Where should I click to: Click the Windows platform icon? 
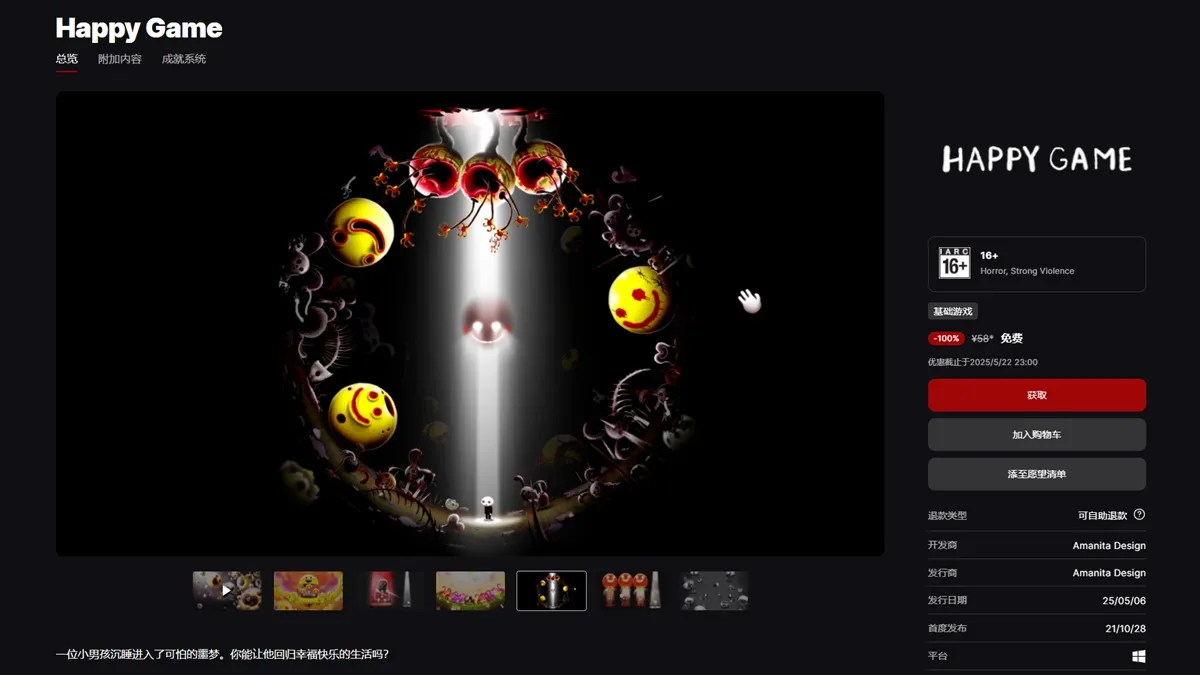1139,656
